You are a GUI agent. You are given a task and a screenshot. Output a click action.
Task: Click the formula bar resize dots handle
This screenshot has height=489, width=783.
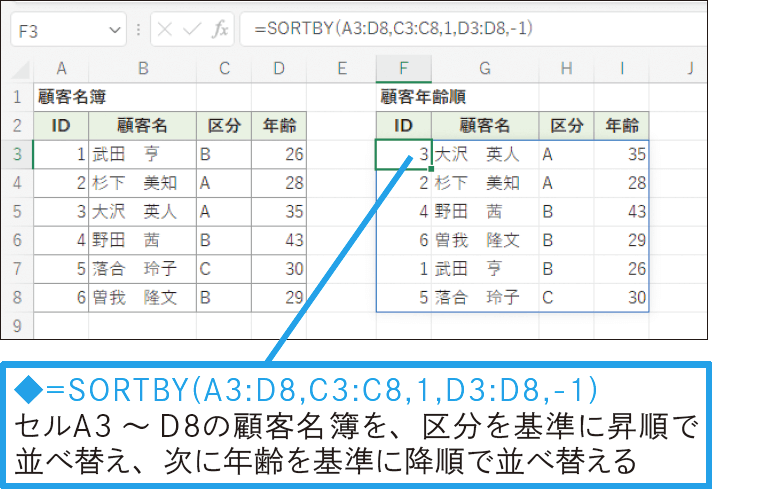click(x=138, y=30)
